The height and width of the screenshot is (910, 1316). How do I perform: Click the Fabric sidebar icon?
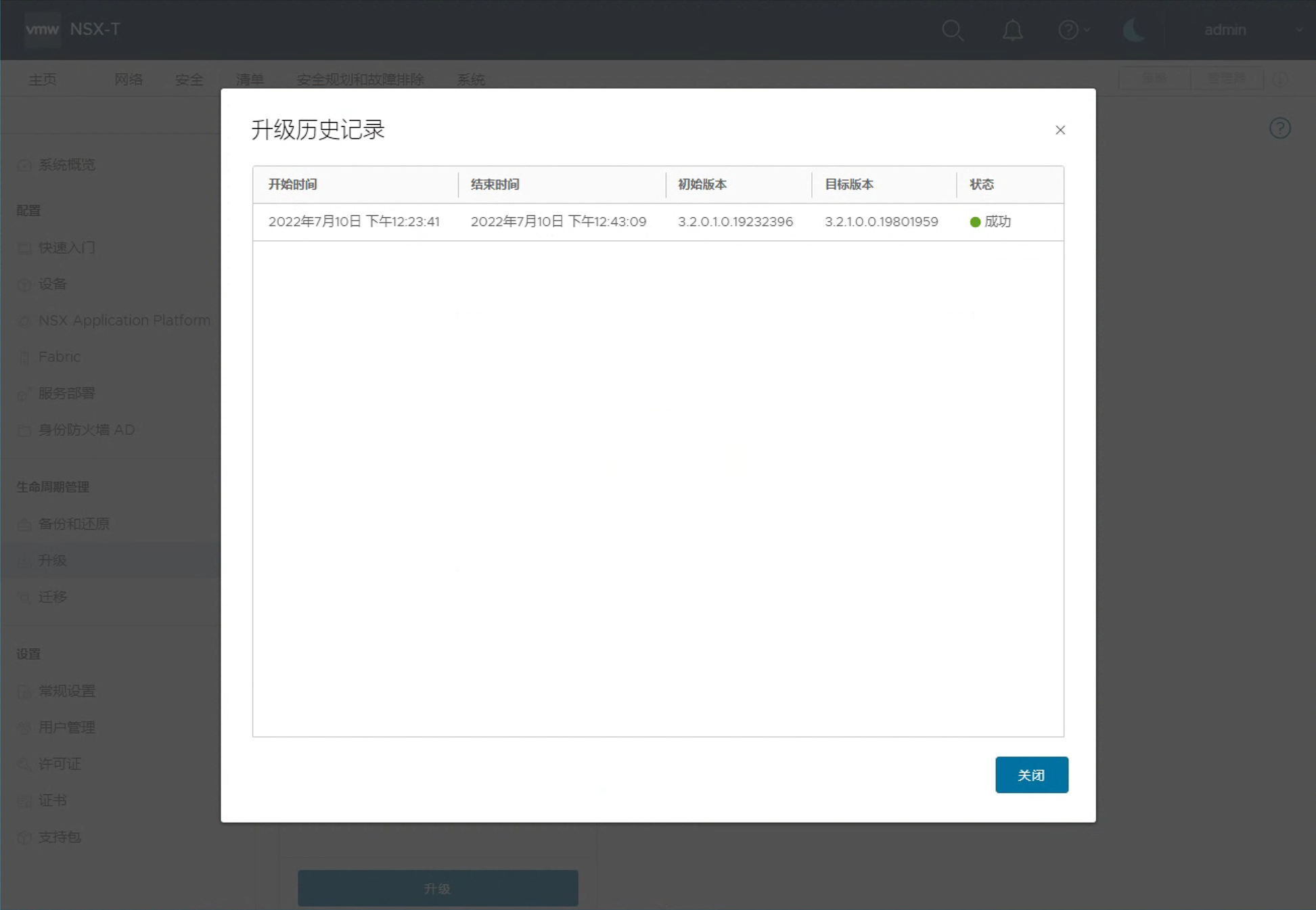coord(24,357)
